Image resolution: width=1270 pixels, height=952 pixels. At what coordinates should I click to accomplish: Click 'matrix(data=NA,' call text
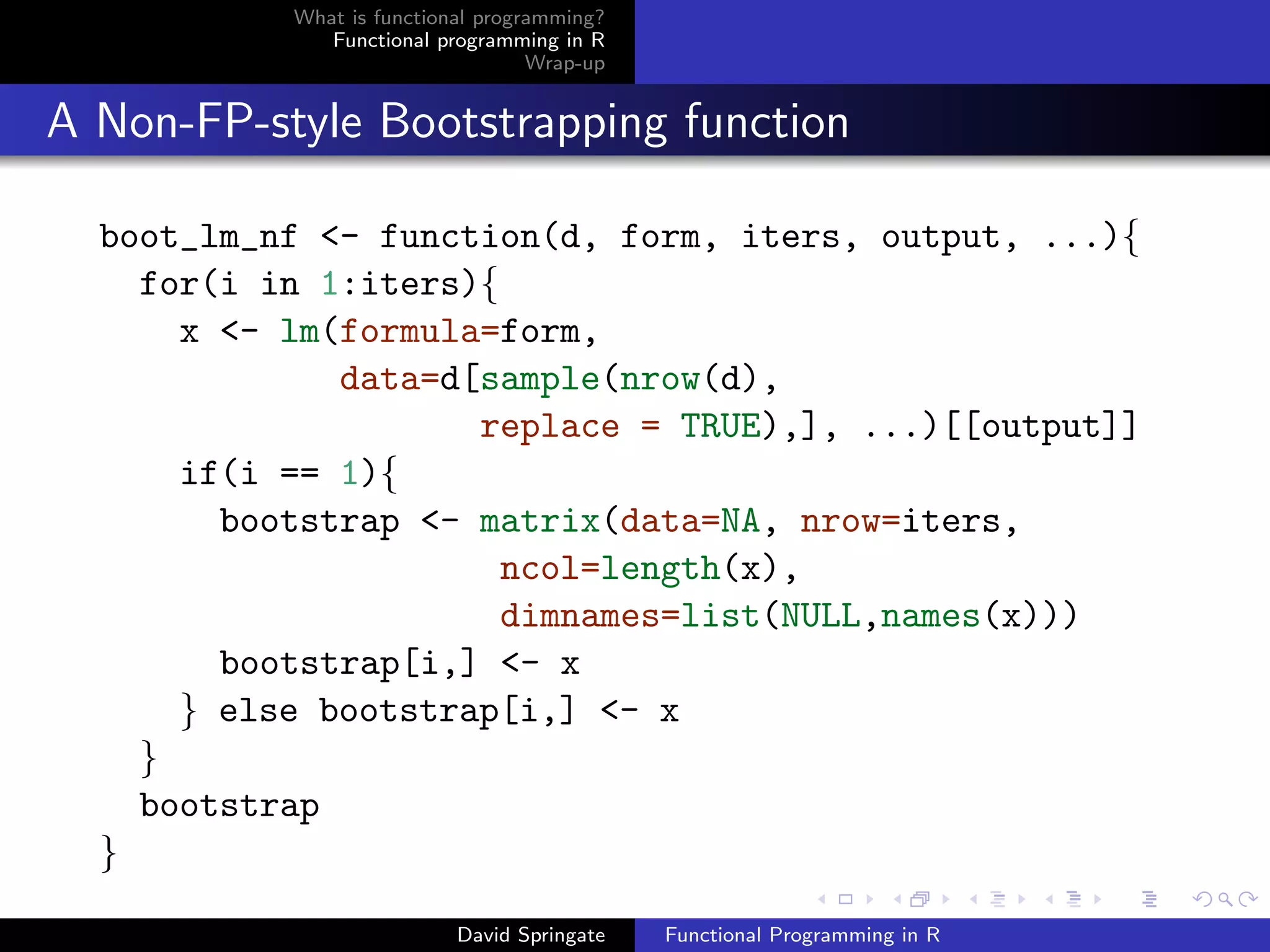coord(626,521)
